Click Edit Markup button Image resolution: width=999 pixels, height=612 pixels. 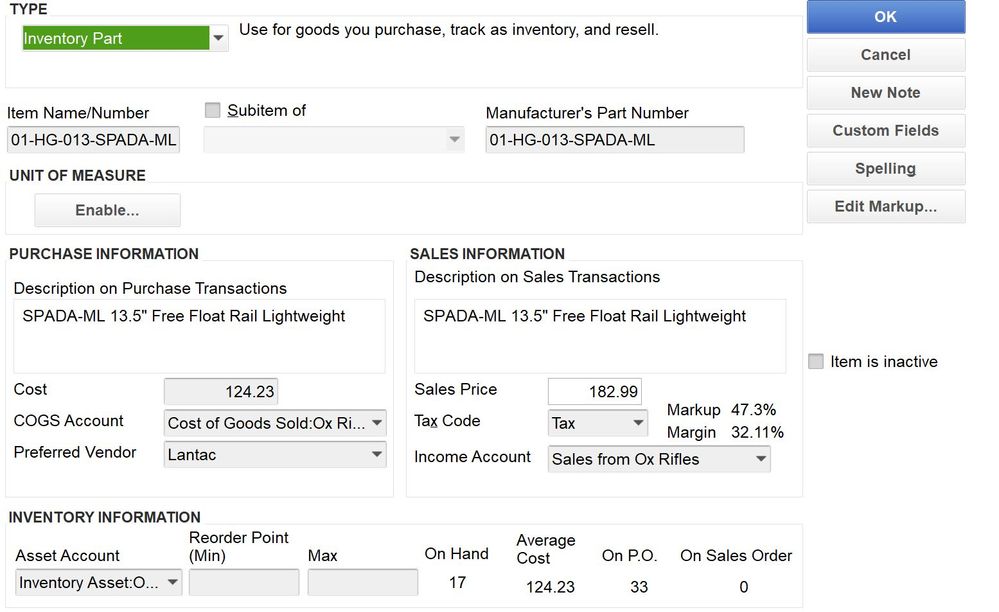(x=885, y=207)
